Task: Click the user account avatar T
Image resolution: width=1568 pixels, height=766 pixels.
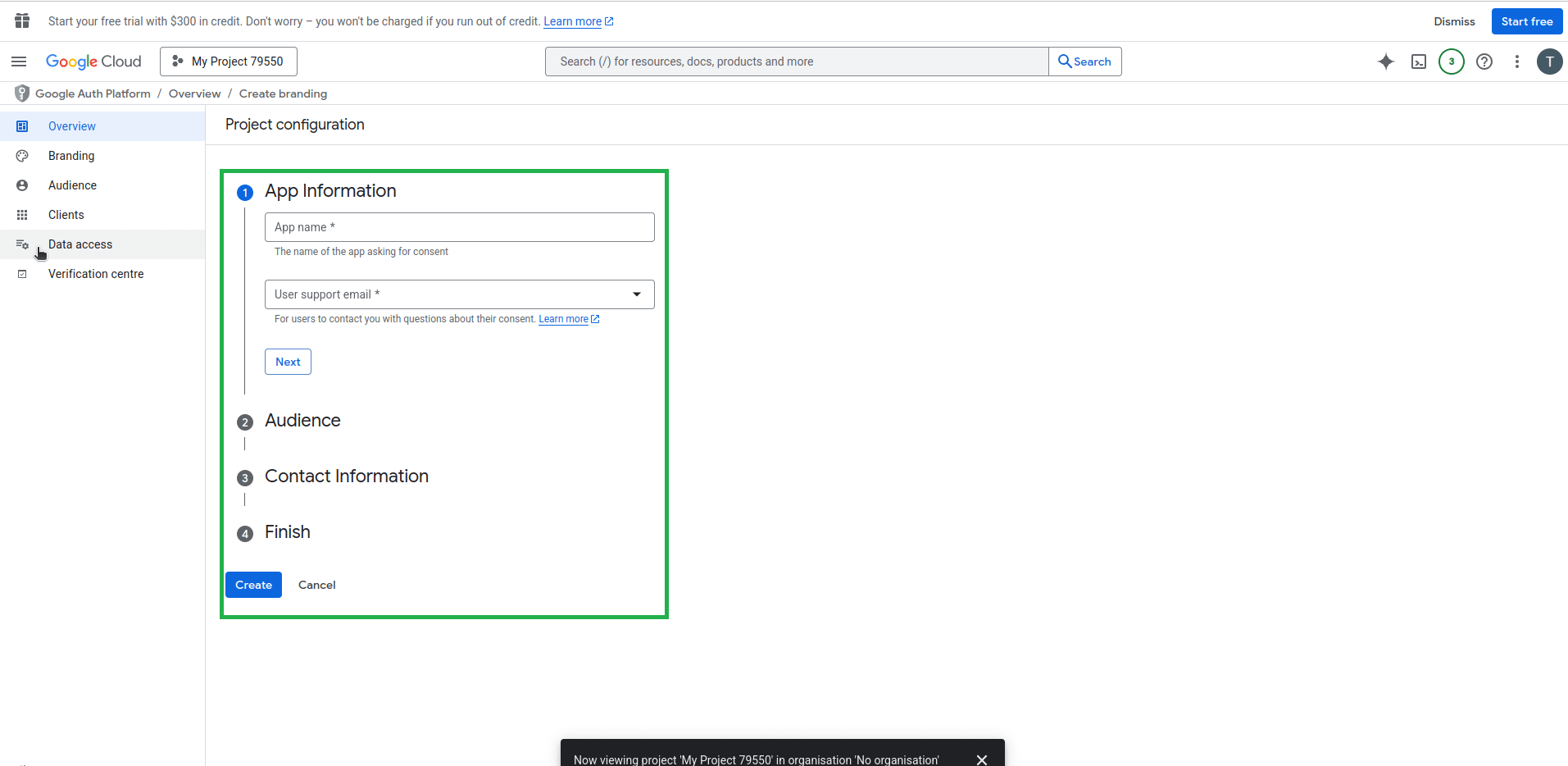Action: coord(1549,62)
